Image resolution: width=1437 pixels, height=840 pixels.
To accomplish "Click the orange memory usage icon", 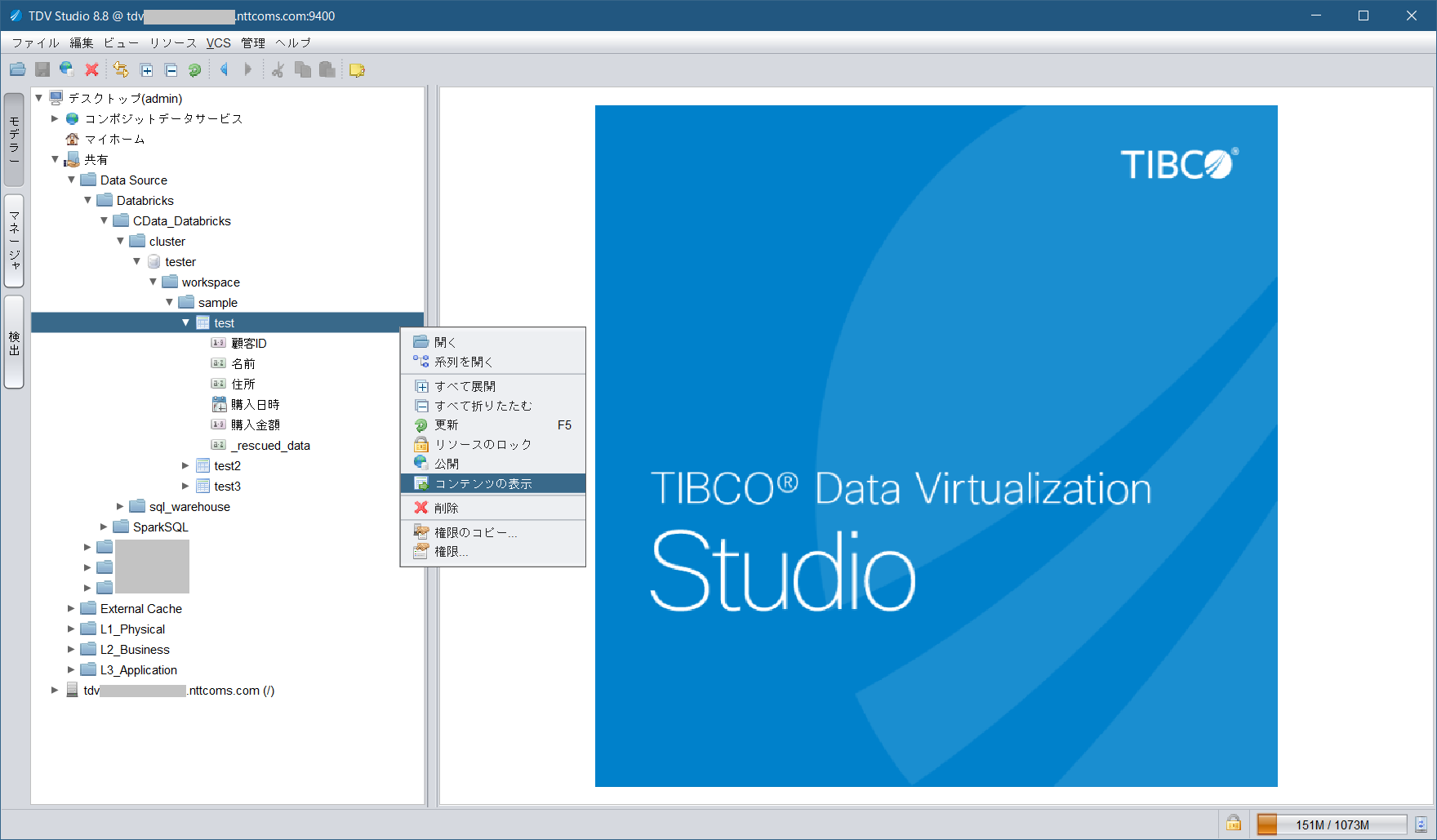I will coord(1267,824).
